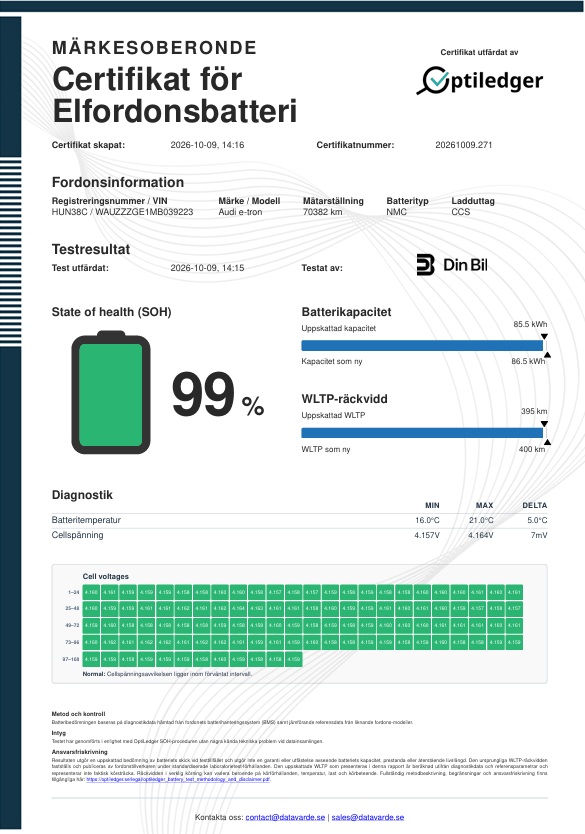
Task: Click the 99 SOH value
Action: click(x=203, y=394)
